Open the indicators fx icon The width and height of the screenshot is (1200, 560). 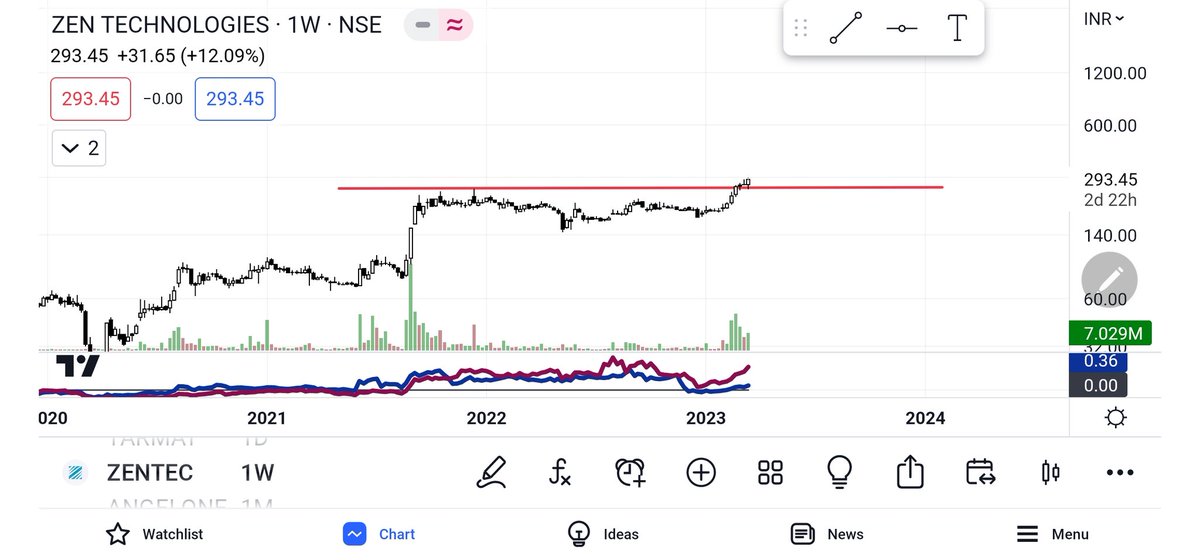click(x=561, y=472)
